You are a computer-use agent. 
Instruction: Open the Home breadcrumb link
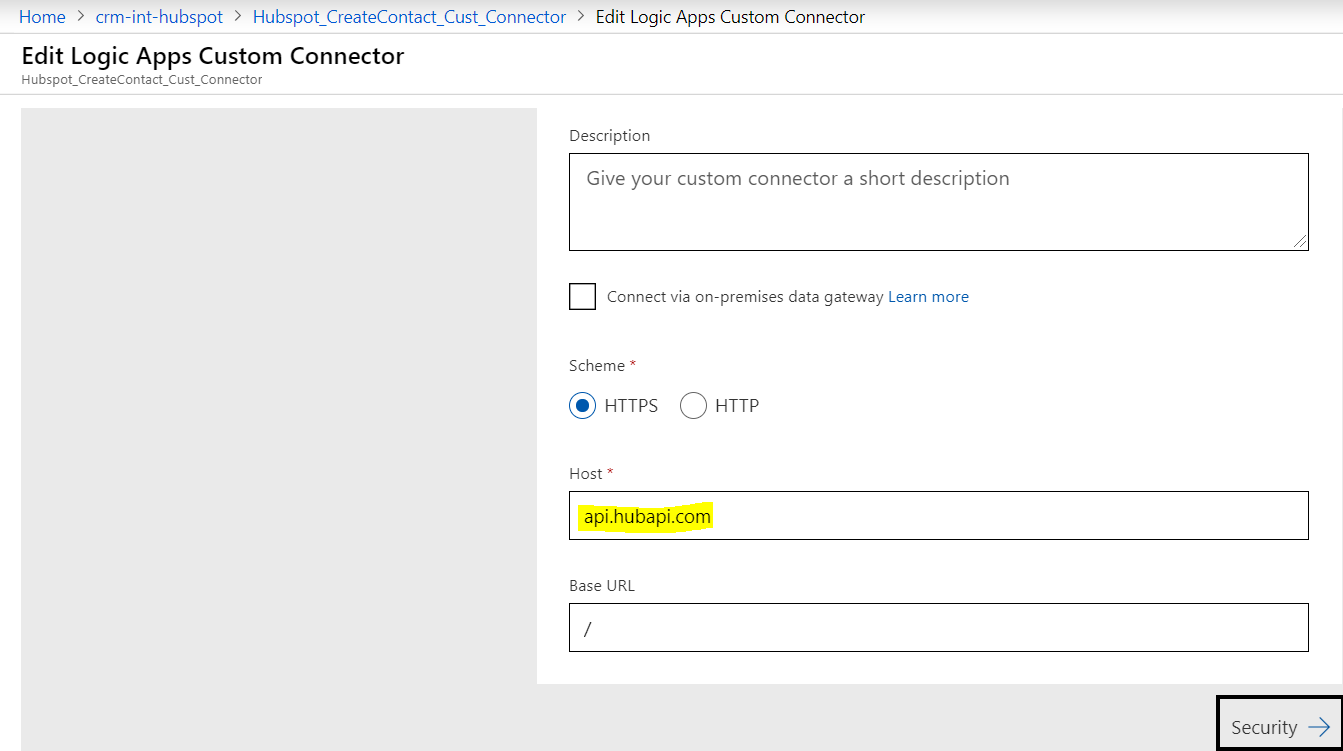(x=42, y=16)
